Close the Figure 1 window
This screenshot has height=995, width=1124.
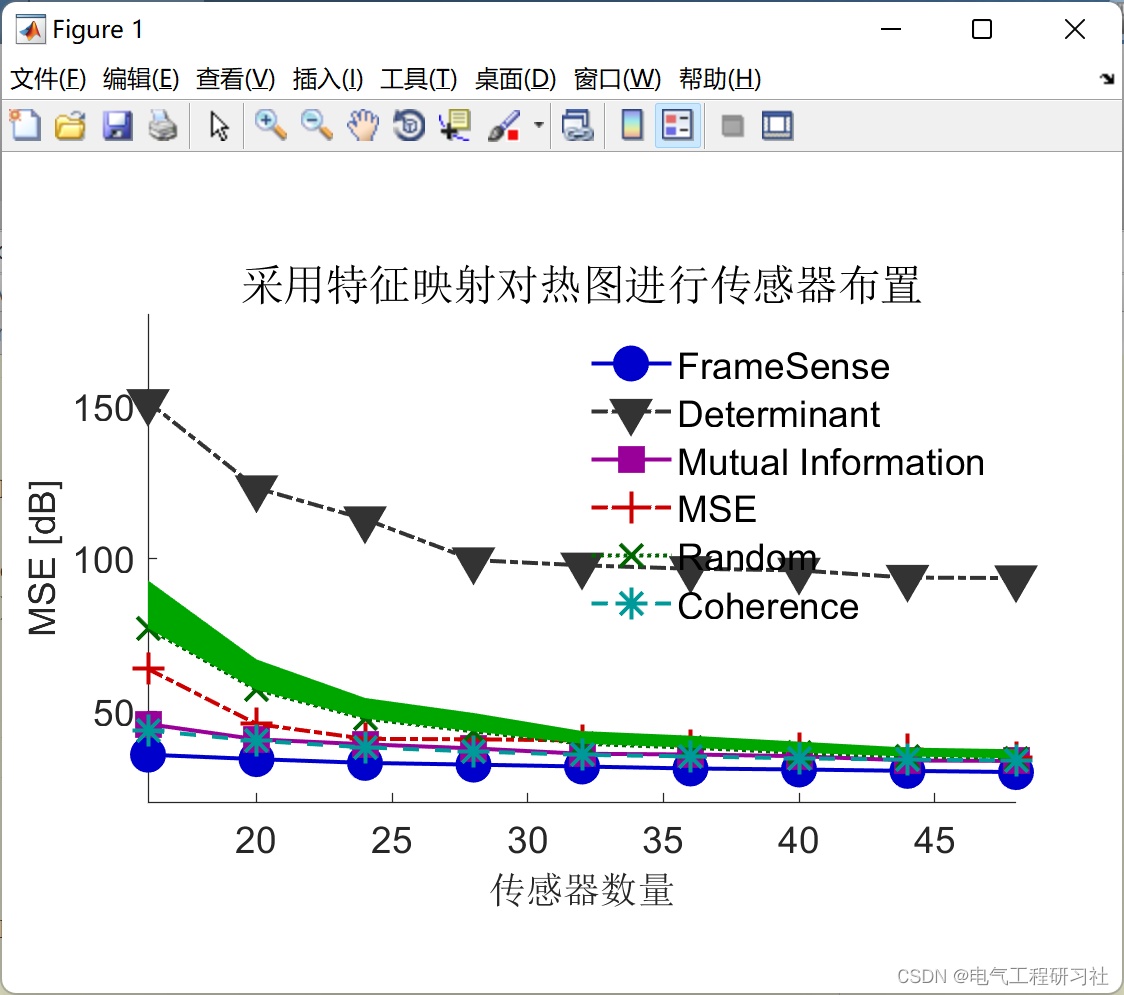pyautogui.click(x=1075, y=29)
